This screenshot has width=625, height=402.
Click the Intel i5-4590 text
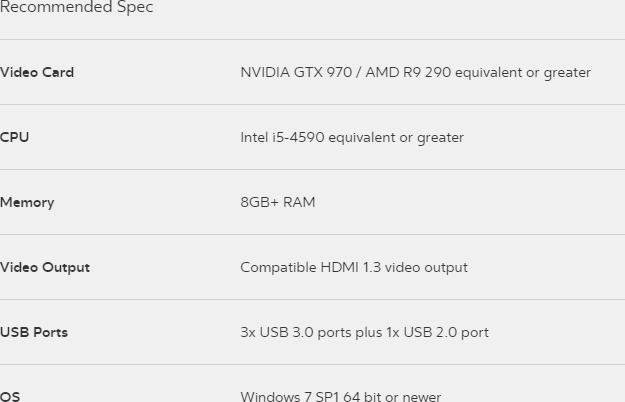pos(282,137)
